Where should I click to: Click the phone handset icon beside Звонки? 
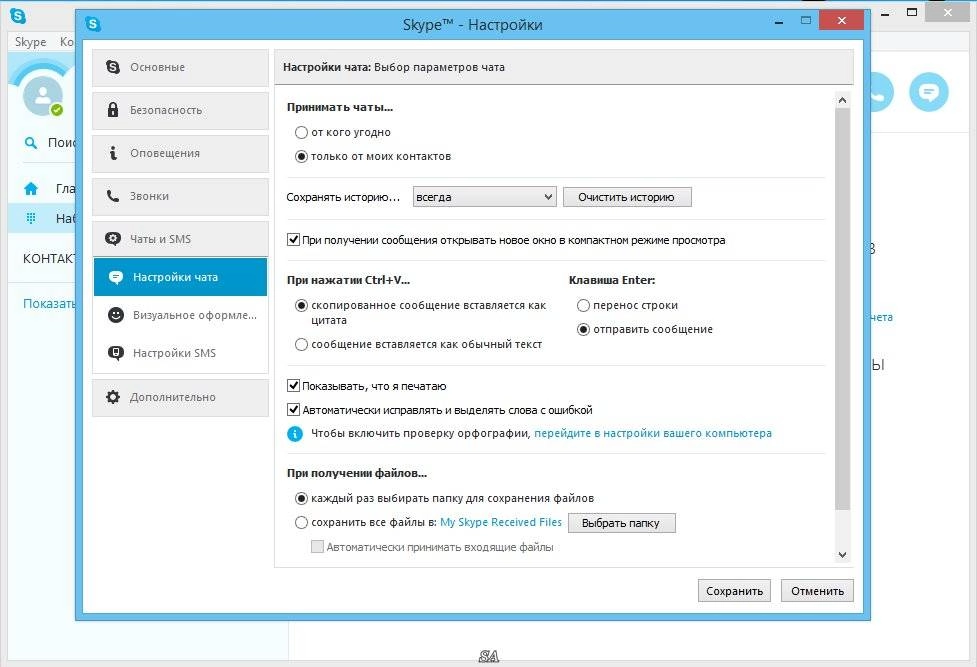point(113,196)
